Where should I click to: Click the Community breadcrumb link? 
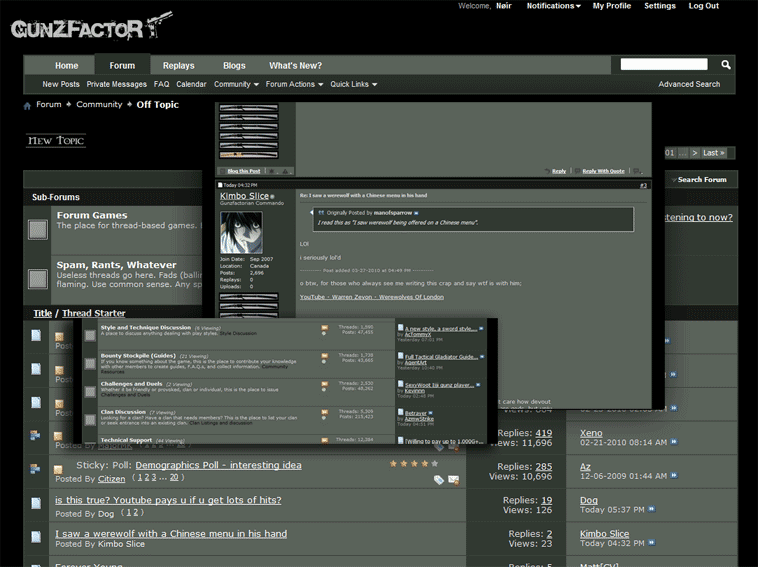point(99,104)
